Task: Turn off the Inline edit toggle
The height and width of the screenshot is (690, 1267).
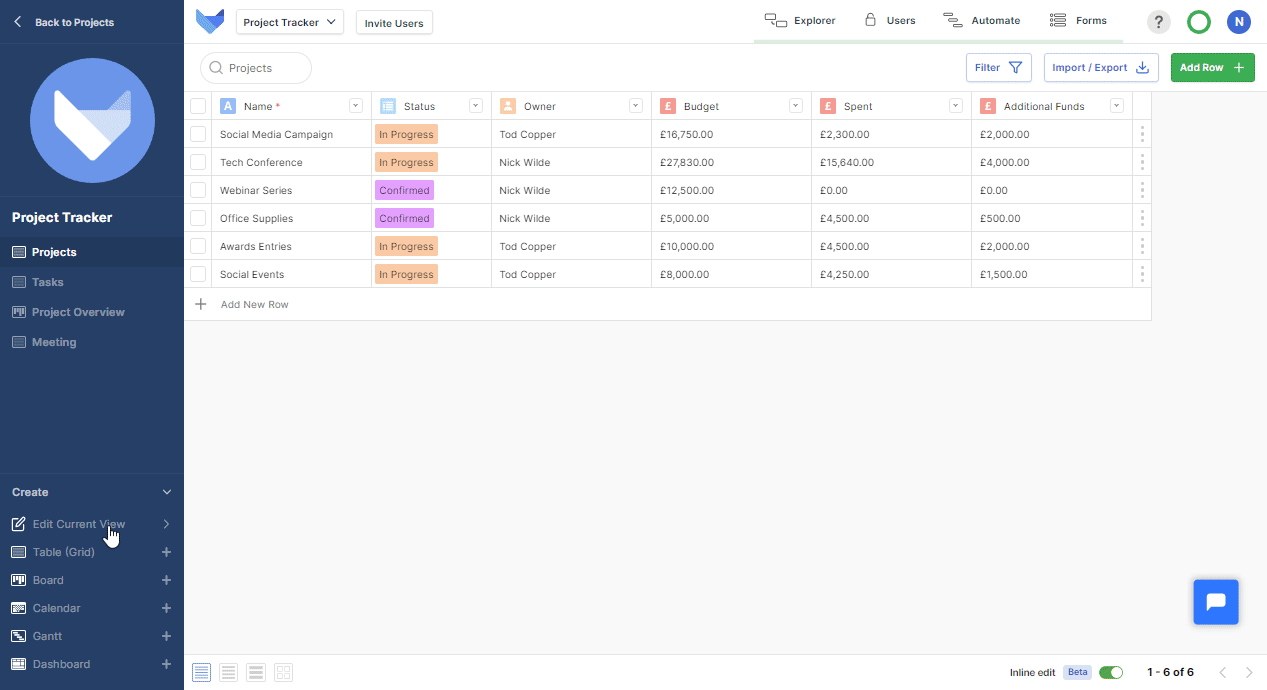Action: [1111, 672]
